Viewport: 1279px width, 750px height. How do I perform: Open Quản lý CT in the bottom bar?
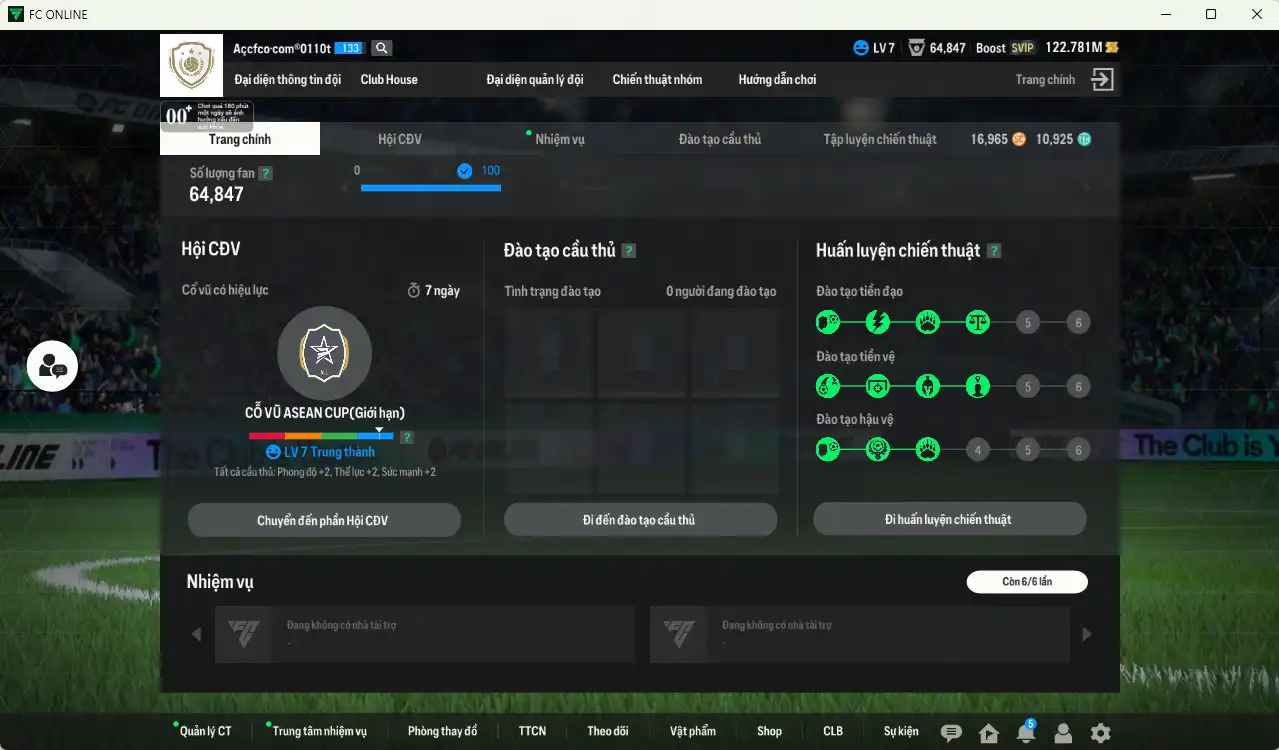pos(205,731)
